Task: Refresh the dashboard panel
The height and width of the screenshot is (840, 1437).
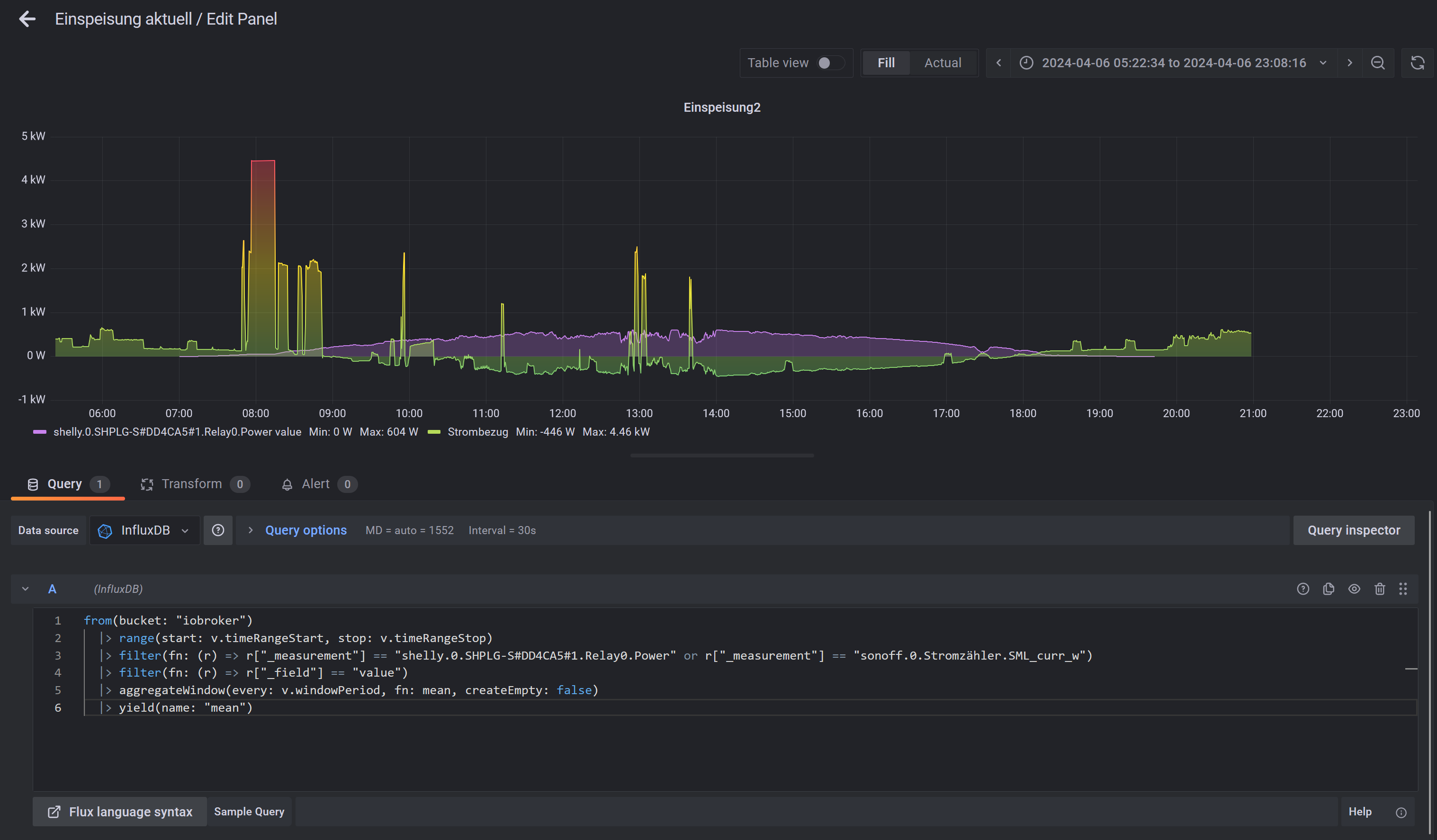Action: click(x=1417, y=63)
